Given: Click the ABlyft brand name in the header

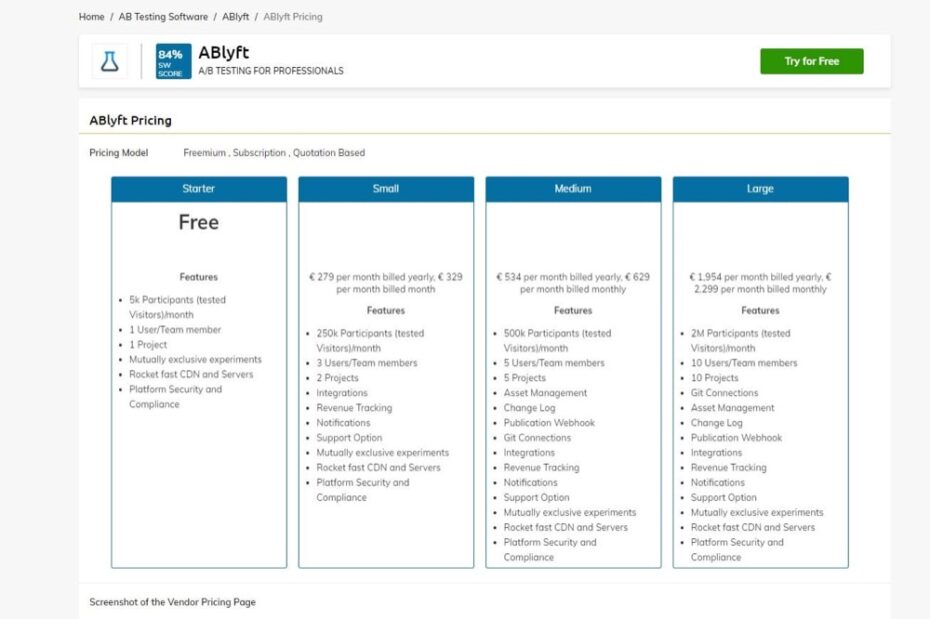Looking at the screenshot, I should [x=225, y=52].
